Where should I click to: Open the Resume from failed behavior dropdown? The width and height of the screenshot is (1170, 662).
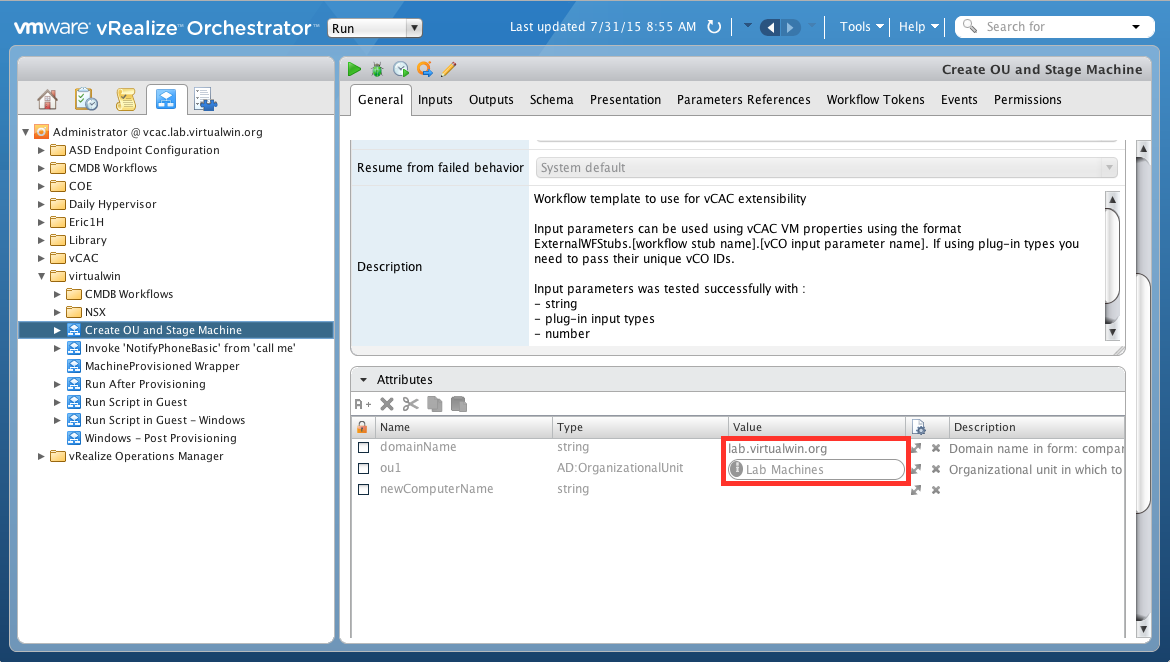827,168
